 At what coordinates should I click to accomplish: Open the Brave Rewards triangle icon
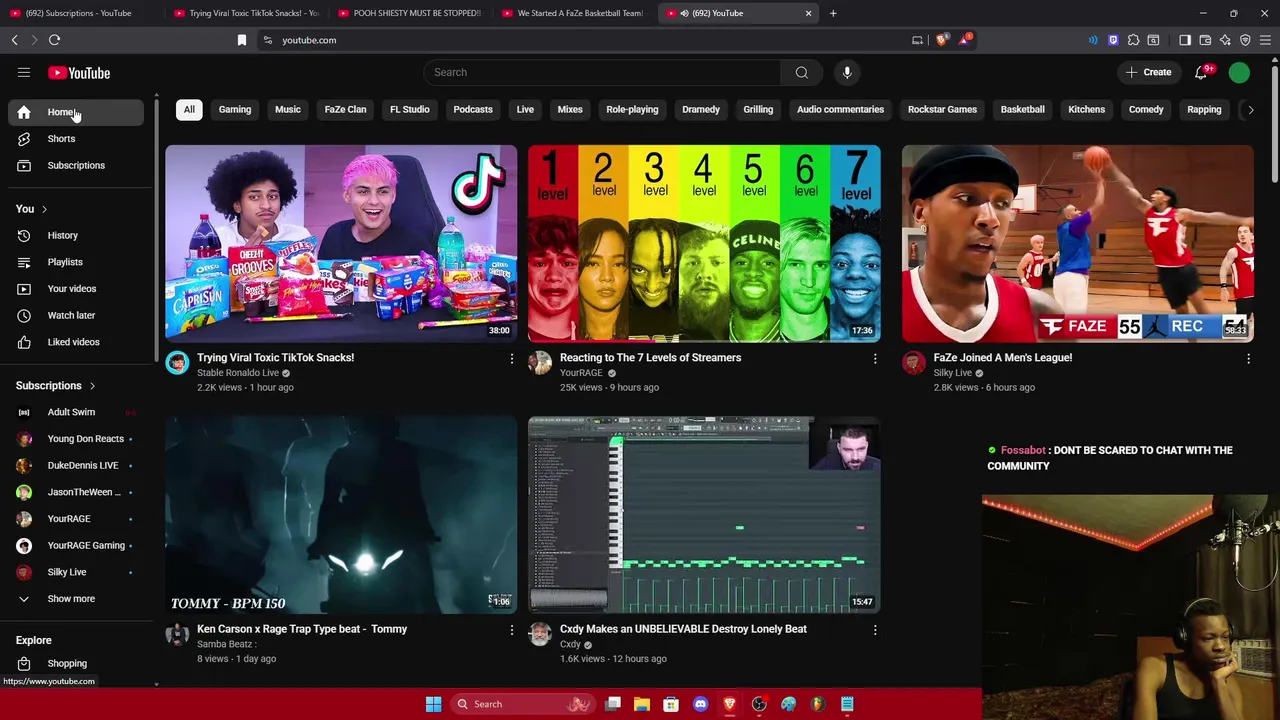click(965, 40)
